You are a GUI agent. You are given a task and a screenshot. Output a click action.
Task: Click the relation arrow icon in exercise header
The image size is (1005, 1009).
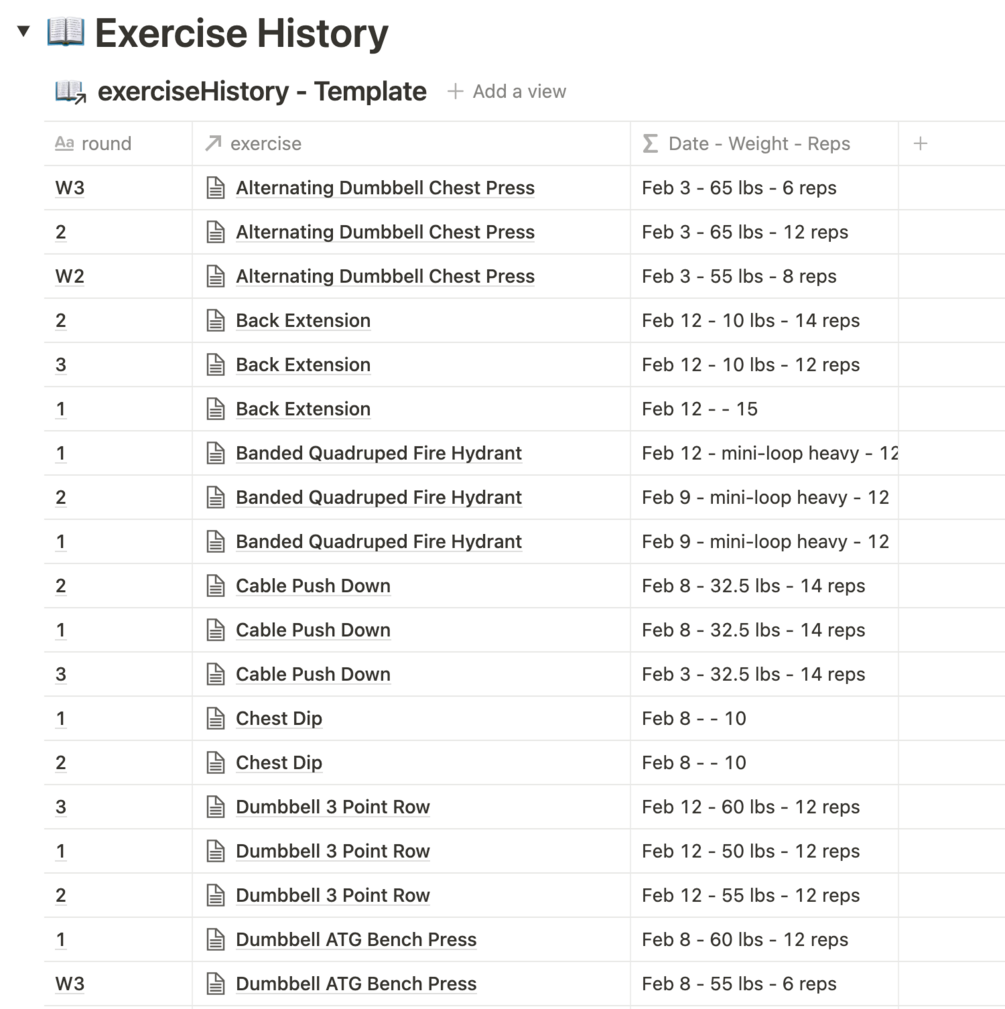click(x=213, y=144)
